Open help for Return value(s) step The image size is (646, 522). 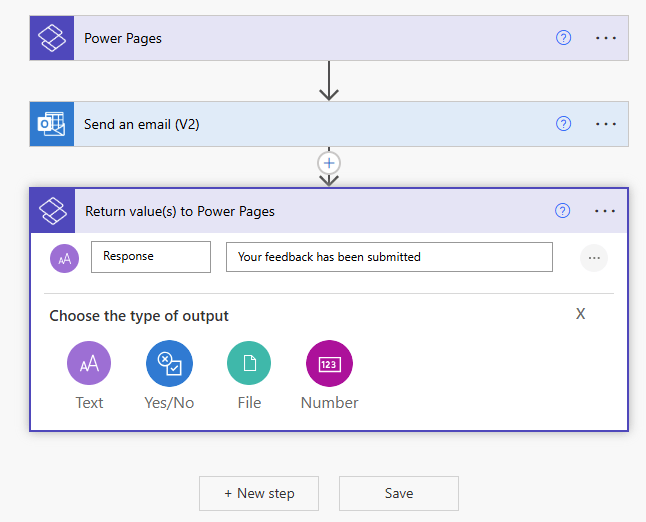[x=563, y=211]
